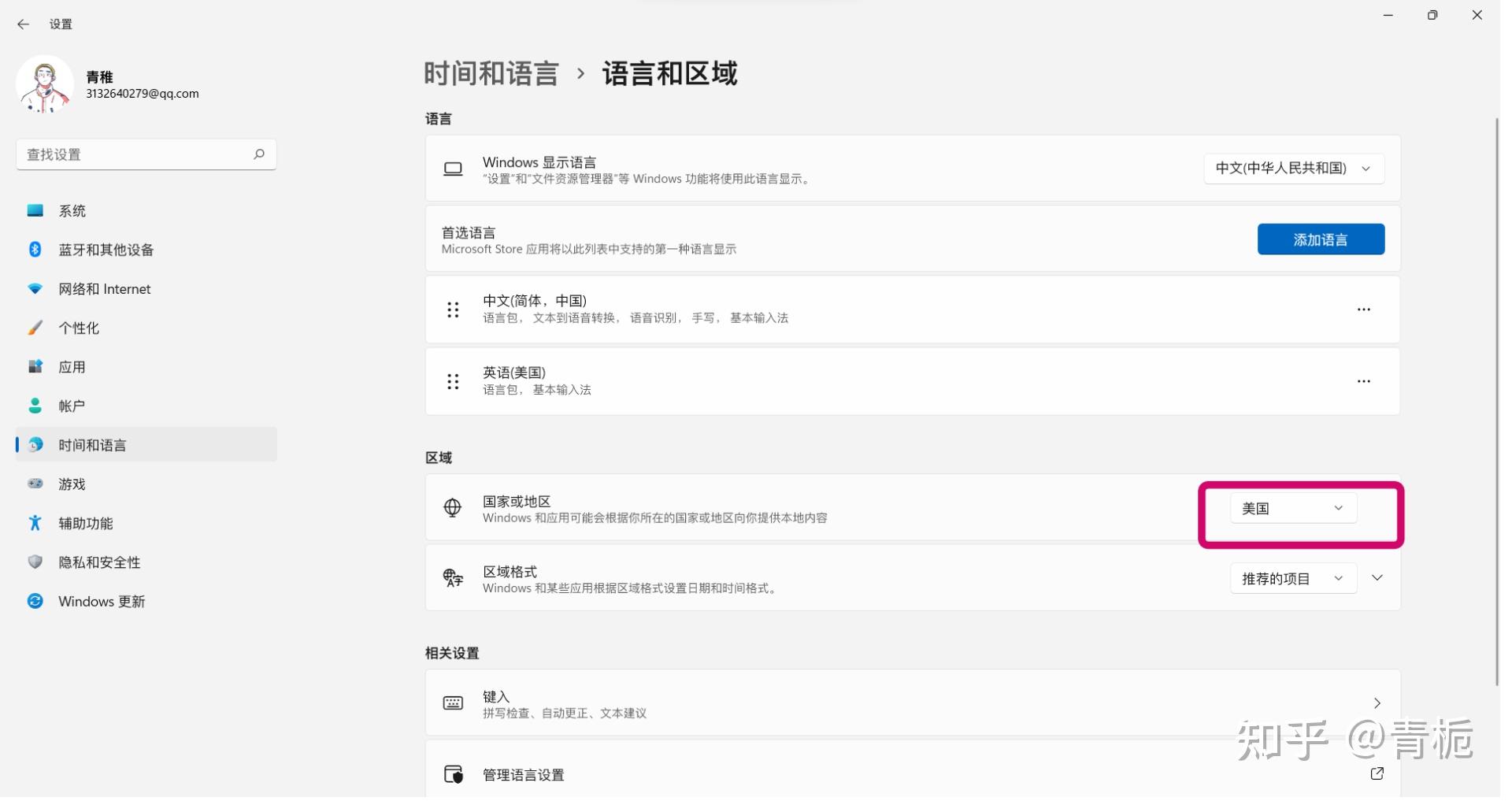
Task: Click the back arrow in Settings title bar
Action: coord(24,24)
